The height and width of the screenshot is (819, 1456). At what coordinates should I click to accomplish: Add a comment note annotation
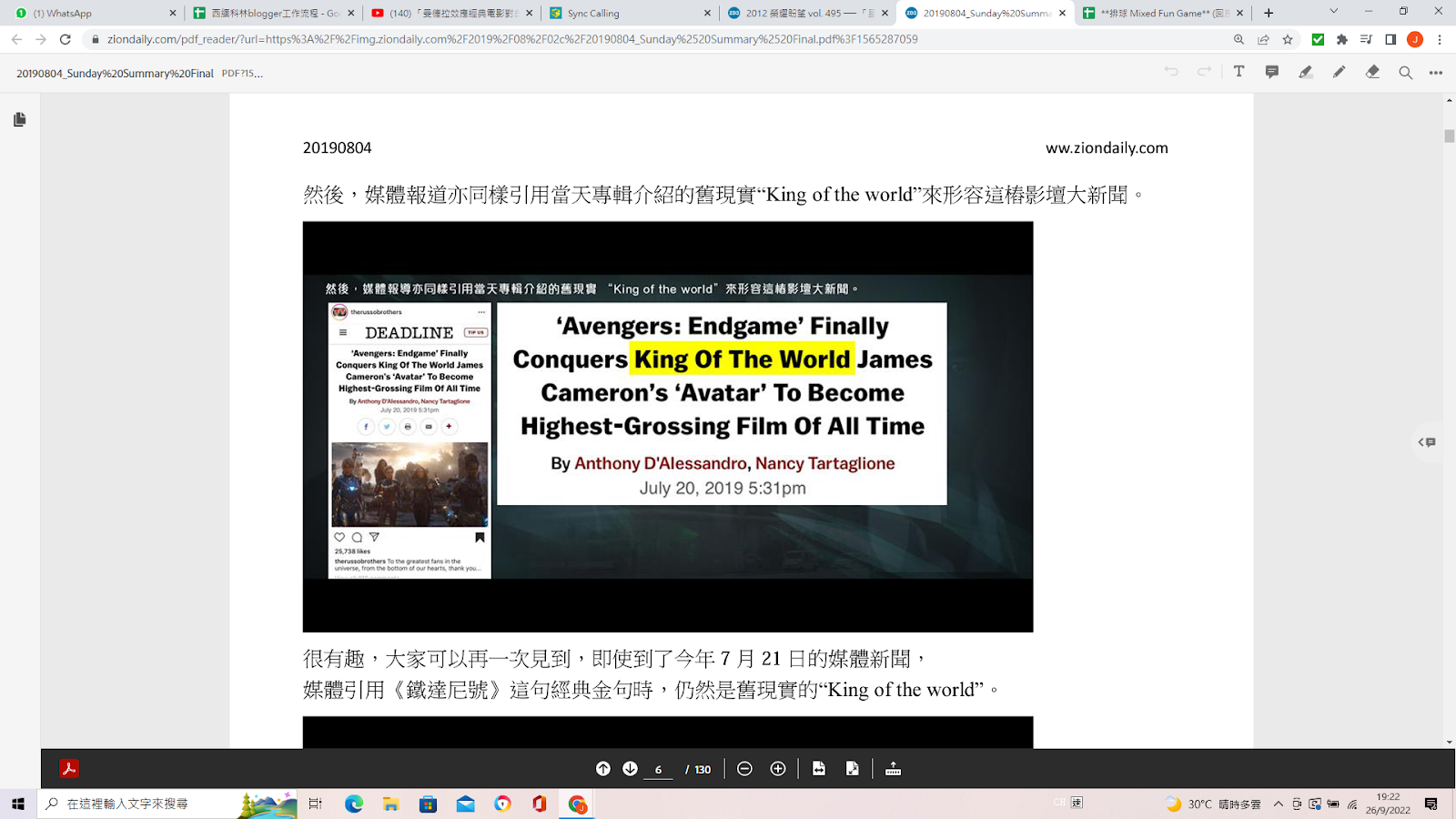[x=1272, y=72]
